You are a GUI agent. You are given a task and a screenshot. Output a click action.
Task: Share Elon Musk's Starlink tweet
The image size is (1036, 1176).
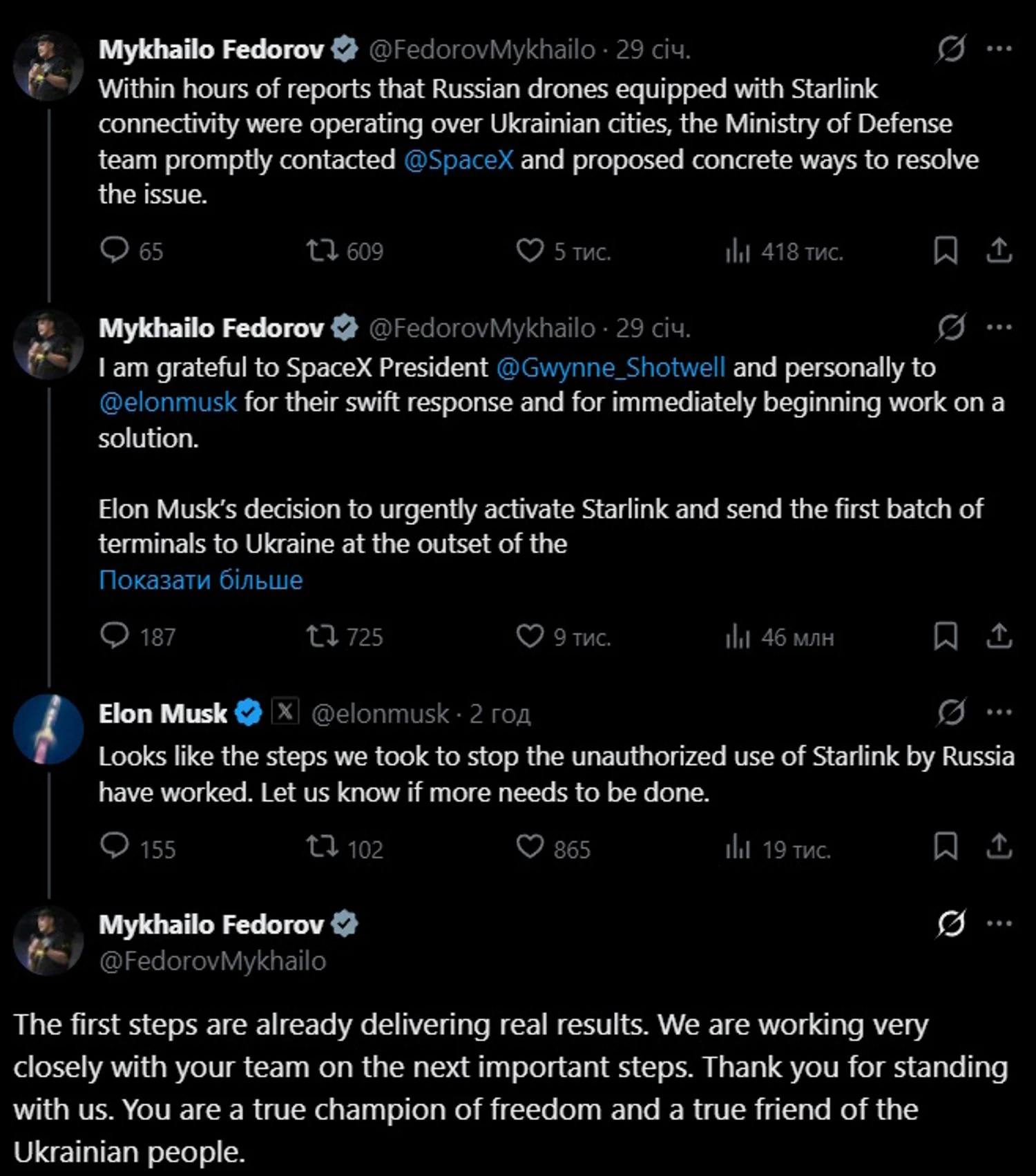pos(999,847)
